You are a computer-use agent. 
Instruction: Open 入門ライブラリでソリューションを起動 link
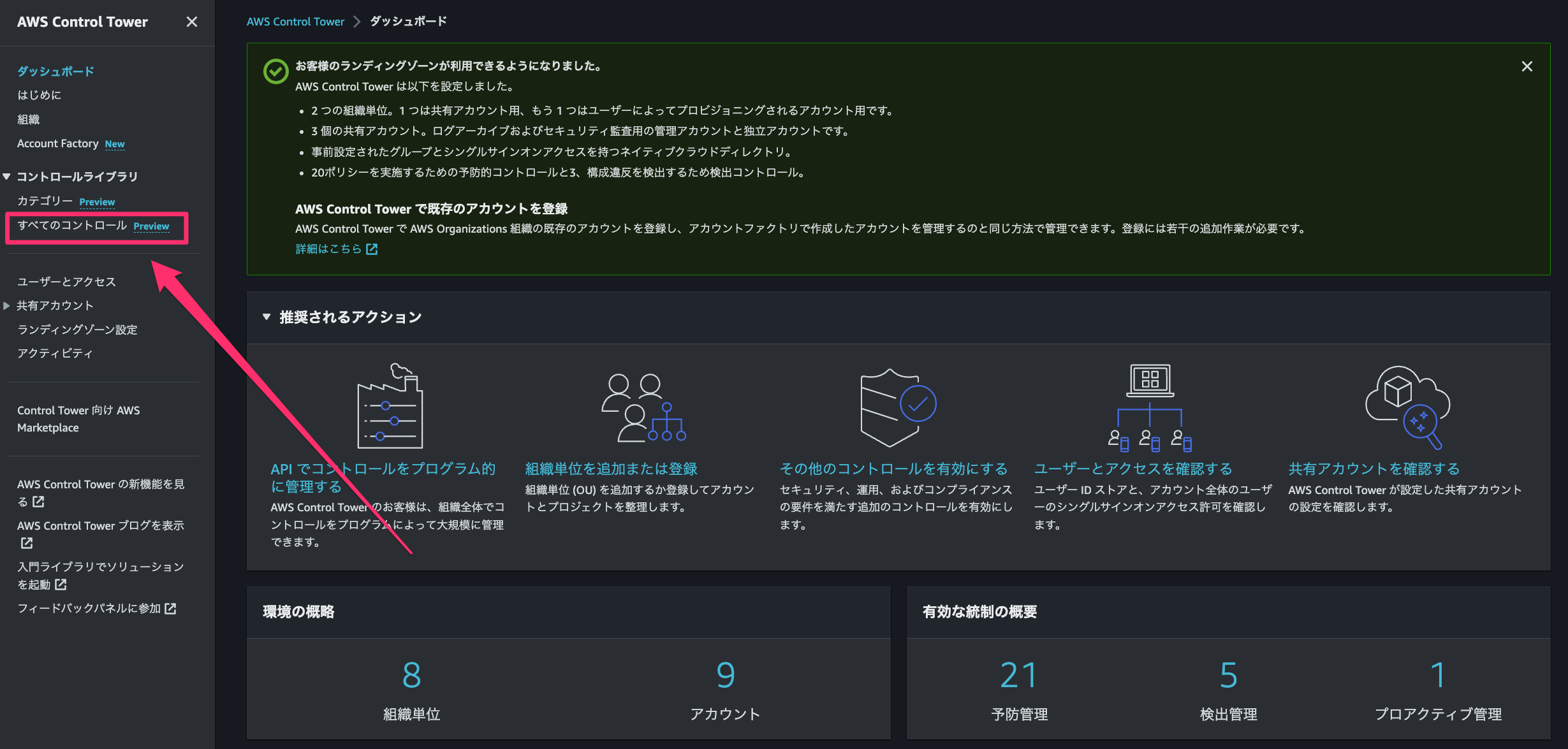(101, 575)
